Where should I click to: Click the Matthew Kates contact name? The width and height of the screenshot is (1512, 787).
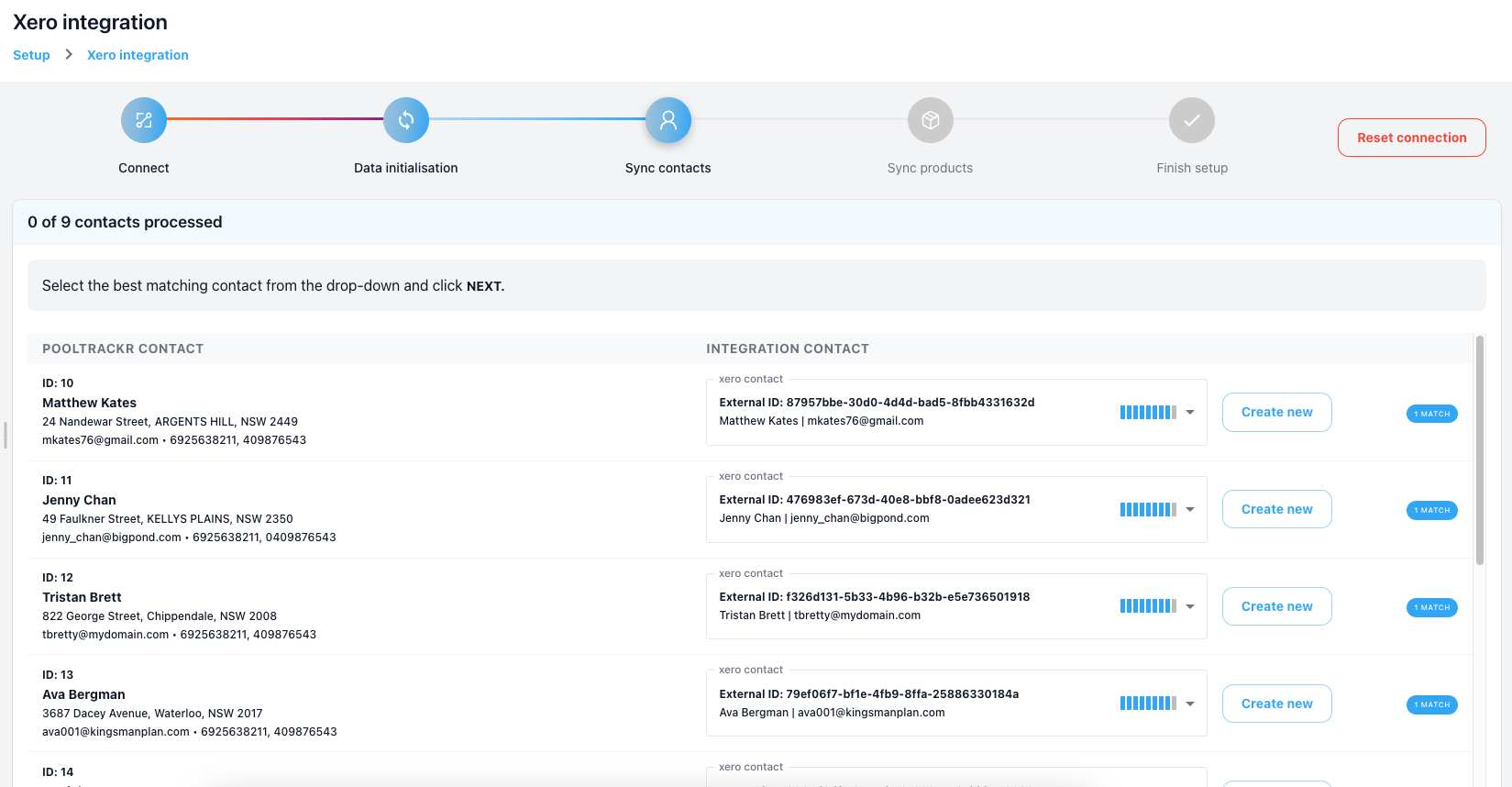click(89, 403)
